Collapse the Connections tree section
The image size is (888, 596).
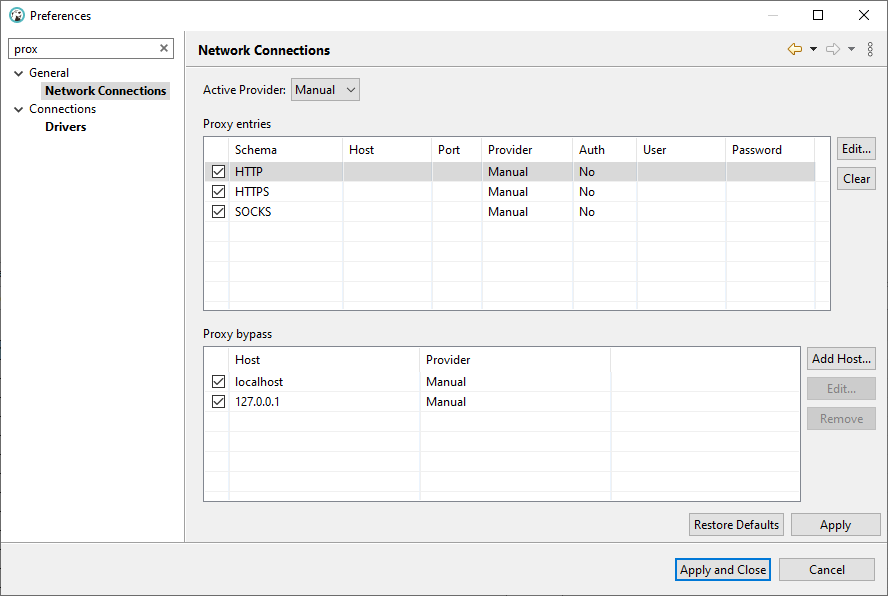click(x=17, y=108)
